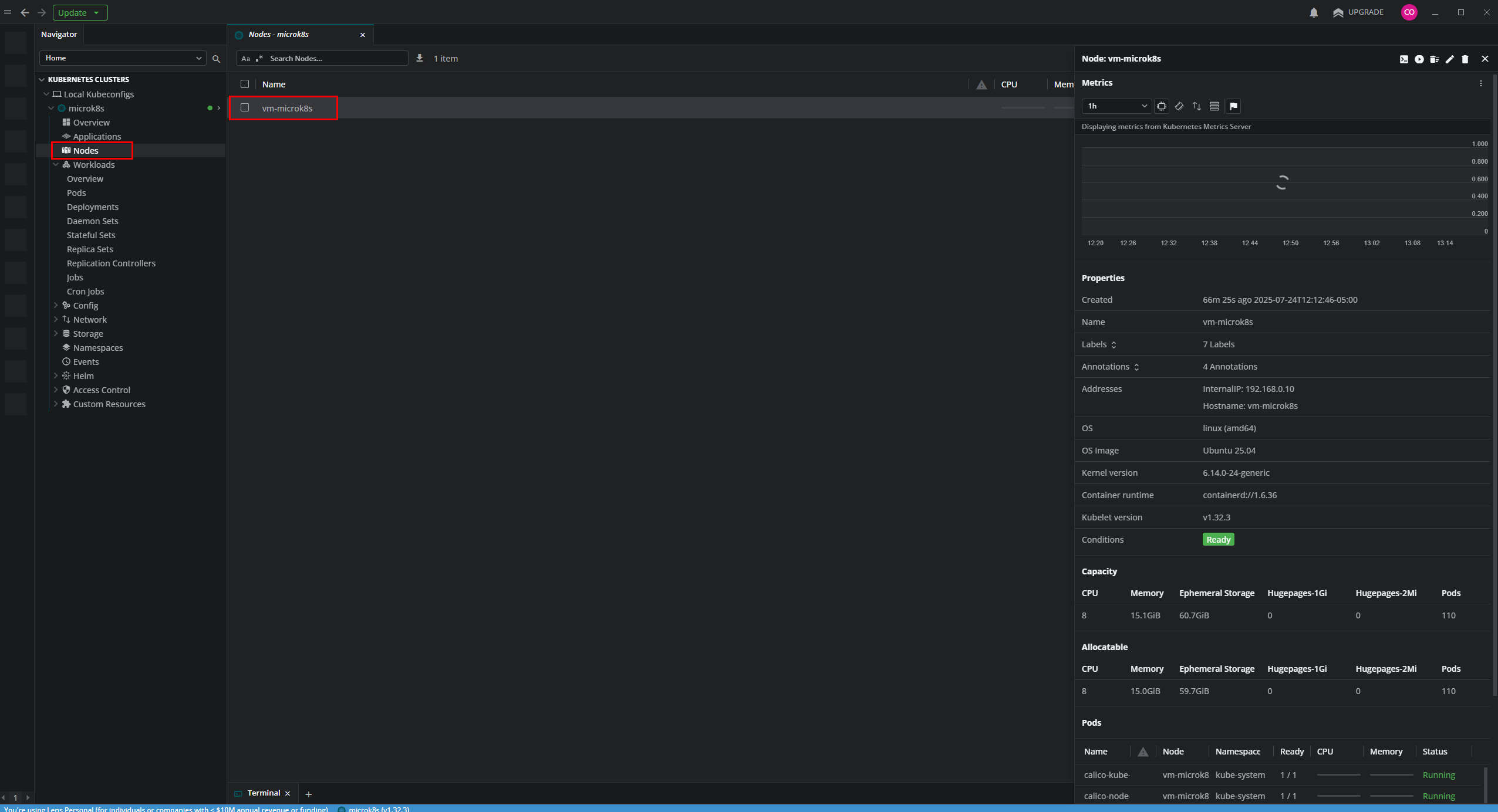This screenshot has width=1498, height=812.
Task: Expand the Labels property toggle
Action: [x=1114, y=345]
